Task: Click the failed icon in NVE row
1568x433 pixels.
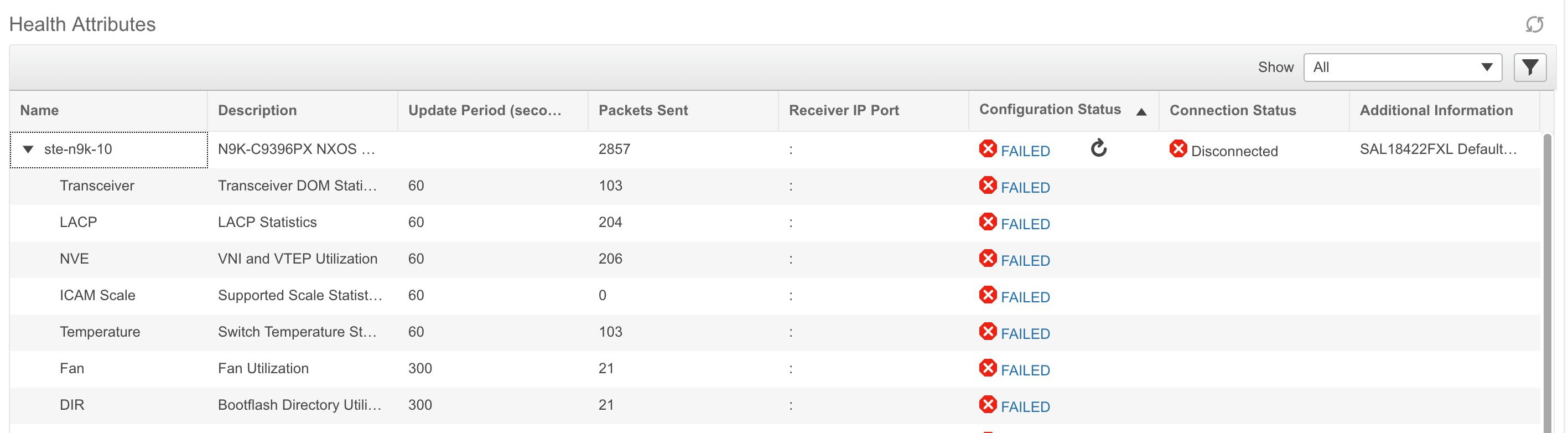Action: coord(987,258)
